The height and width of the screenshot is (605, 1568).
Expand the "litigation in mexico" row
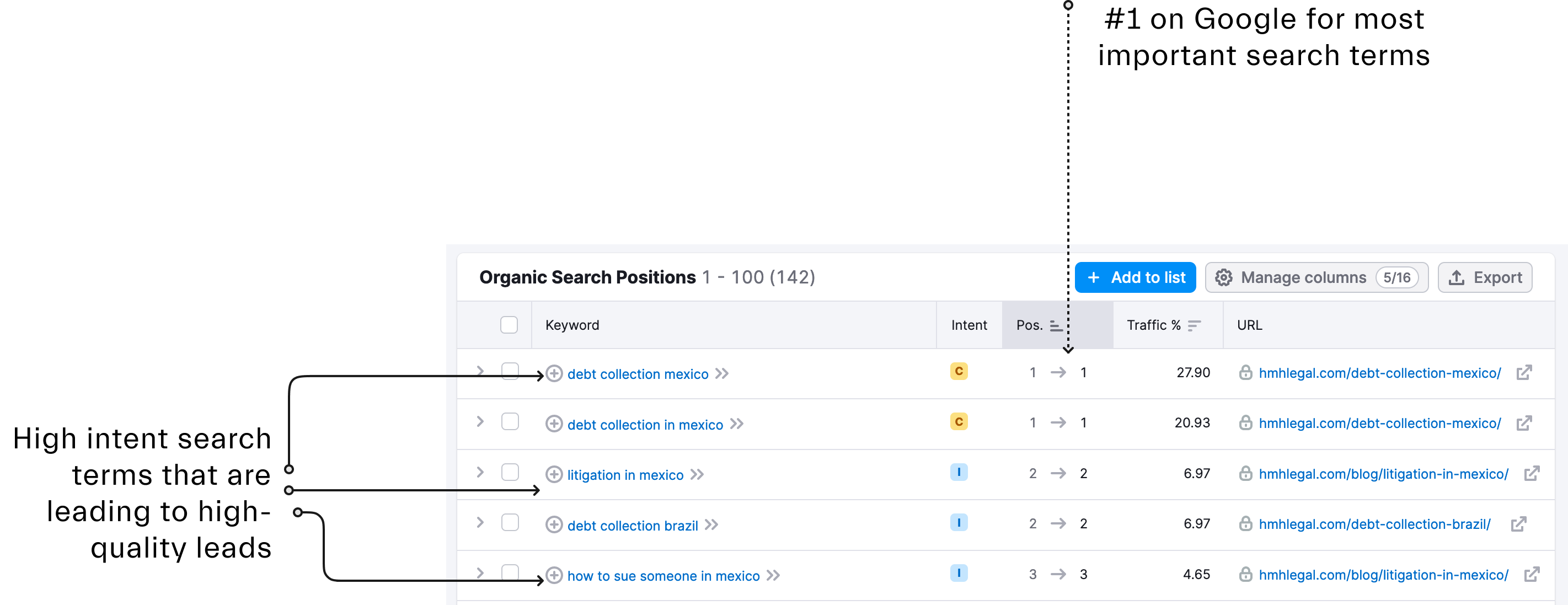pos(480,472)
